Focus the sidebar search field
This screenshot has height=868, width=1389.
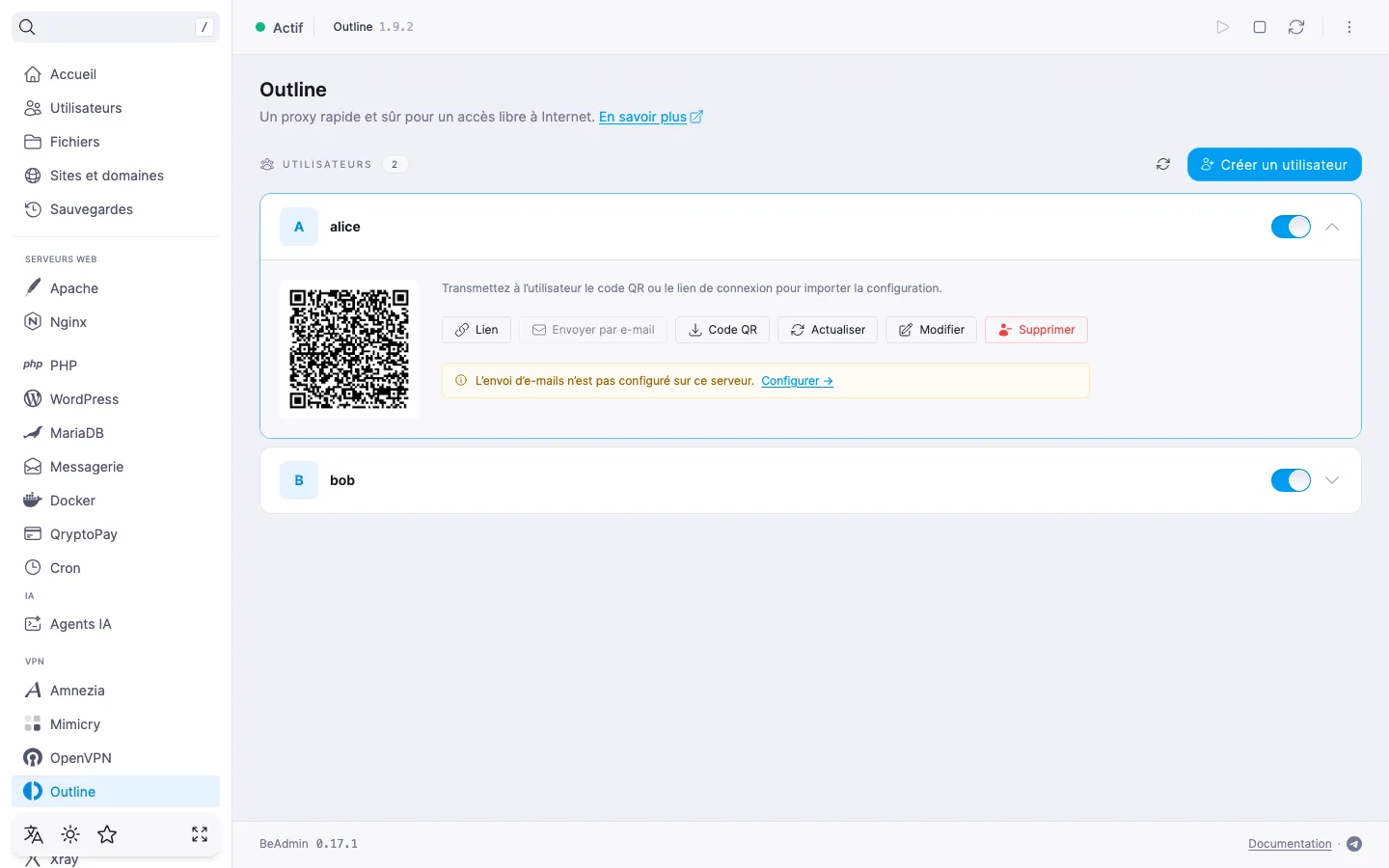pos(116,27)
